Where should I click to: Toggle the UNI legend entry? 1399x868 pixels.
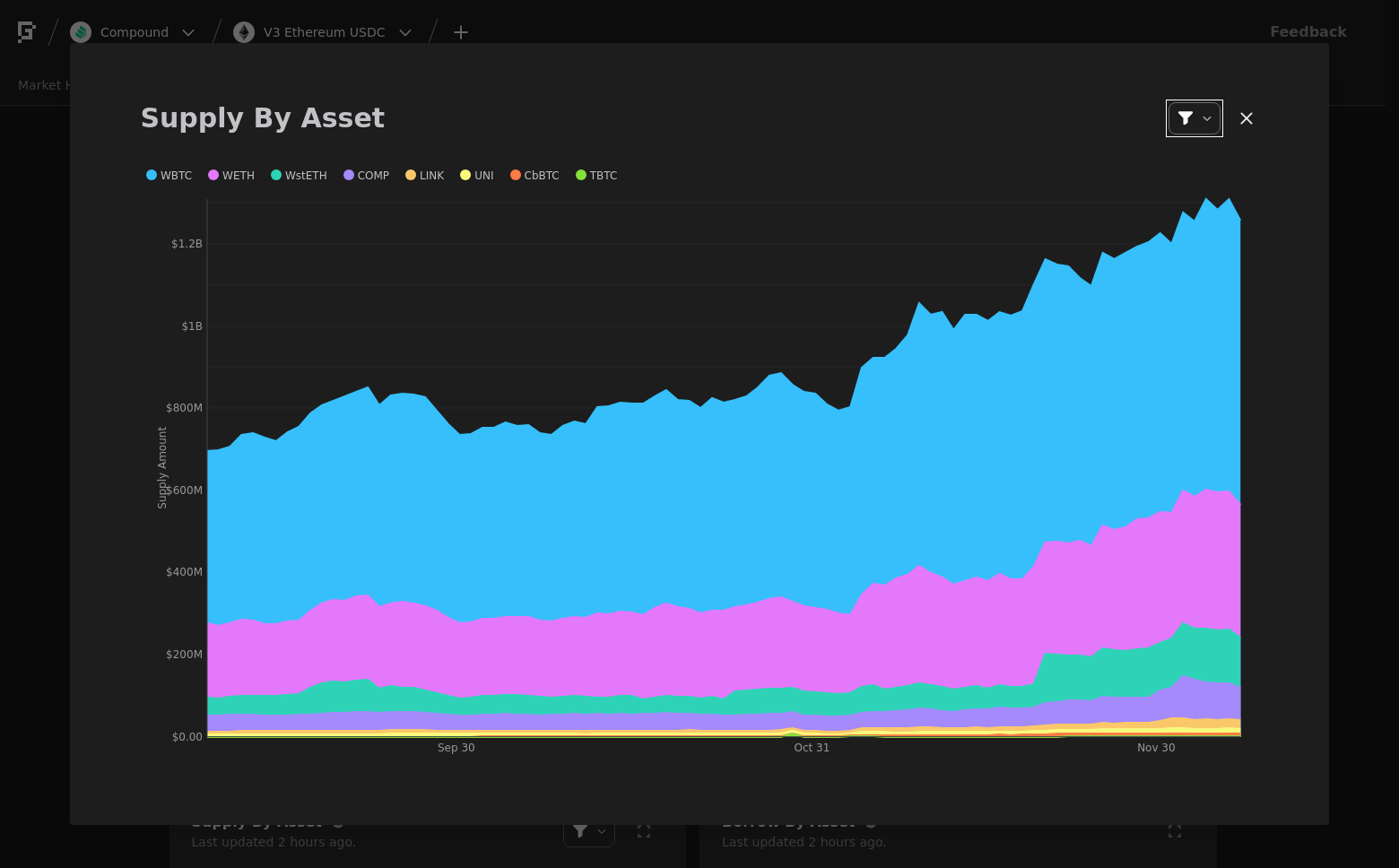476,176
